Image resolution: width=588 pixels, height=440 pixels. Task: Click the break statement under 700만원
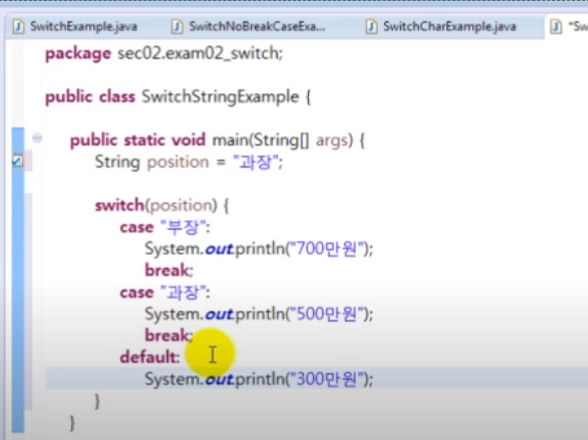tap(169, 270)
